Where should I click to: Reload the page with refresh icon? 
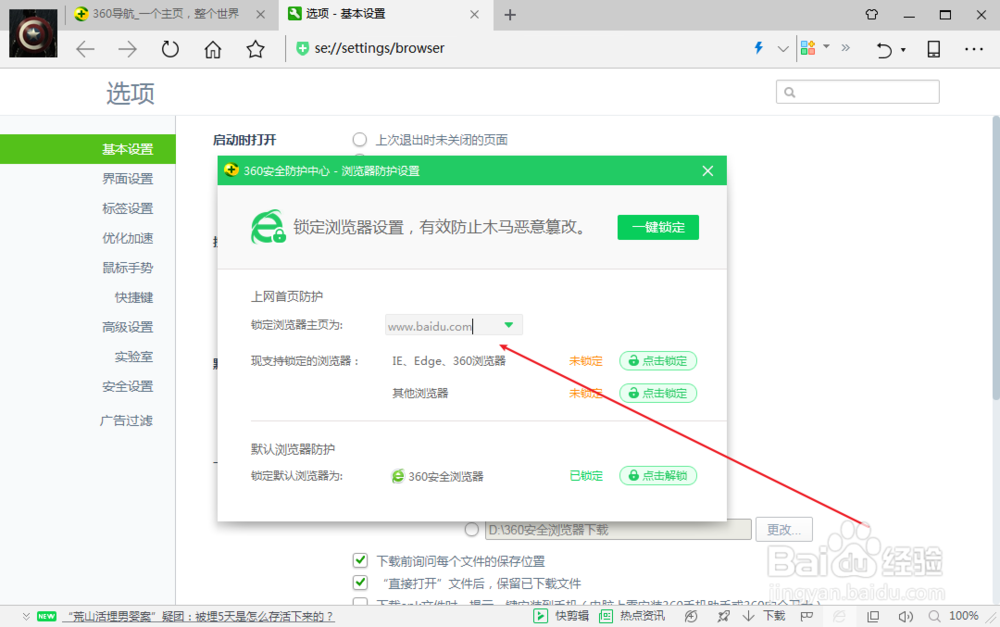click(170, 49)
